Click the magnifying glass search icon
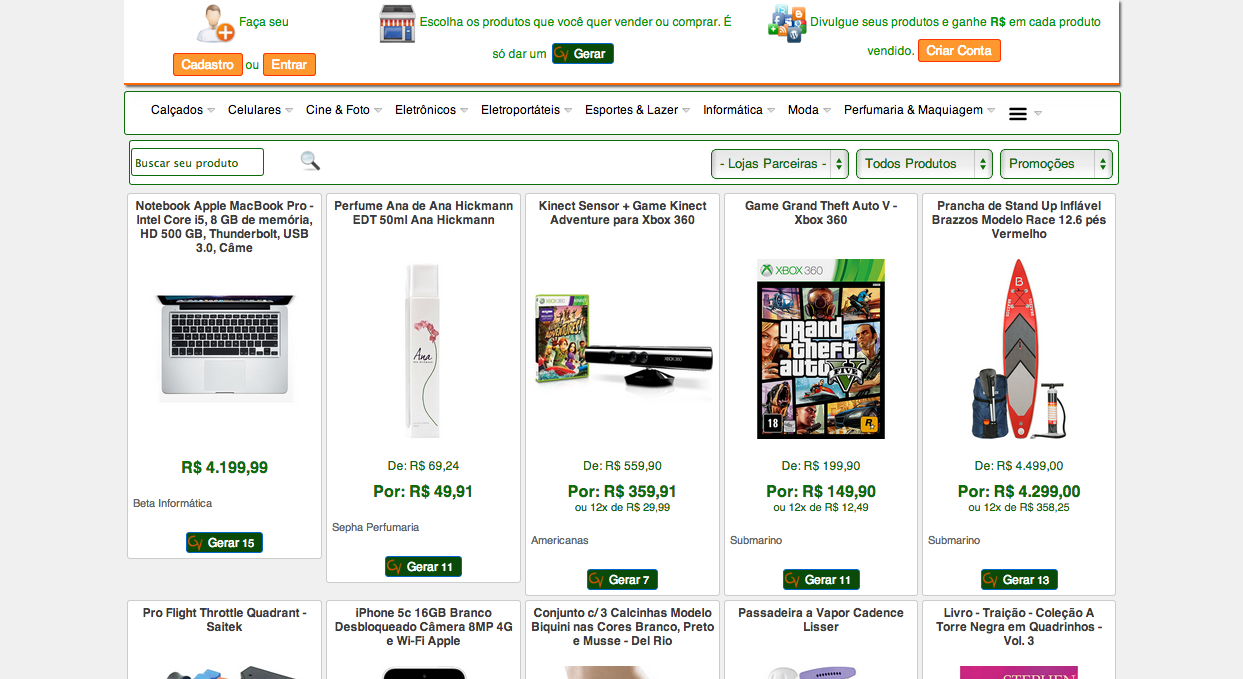Image resolution: width=1243 pixels, height=679 pixels. [310, 161]
